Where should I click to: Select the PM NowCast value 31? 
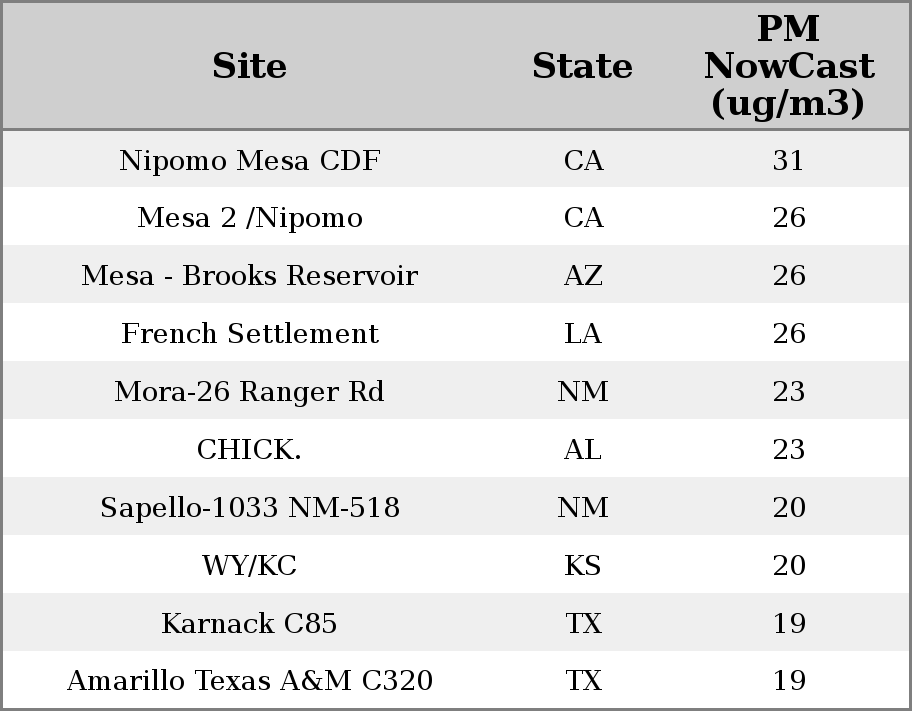click(x=789, y=160)
